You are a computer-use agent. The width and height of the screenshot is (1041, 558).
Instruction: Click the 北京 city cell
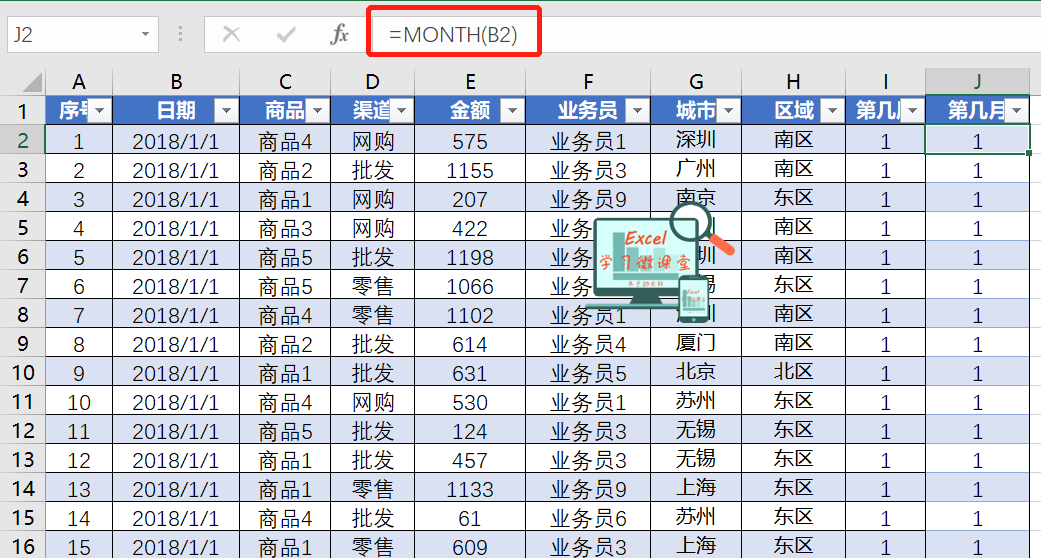[696, 372]
